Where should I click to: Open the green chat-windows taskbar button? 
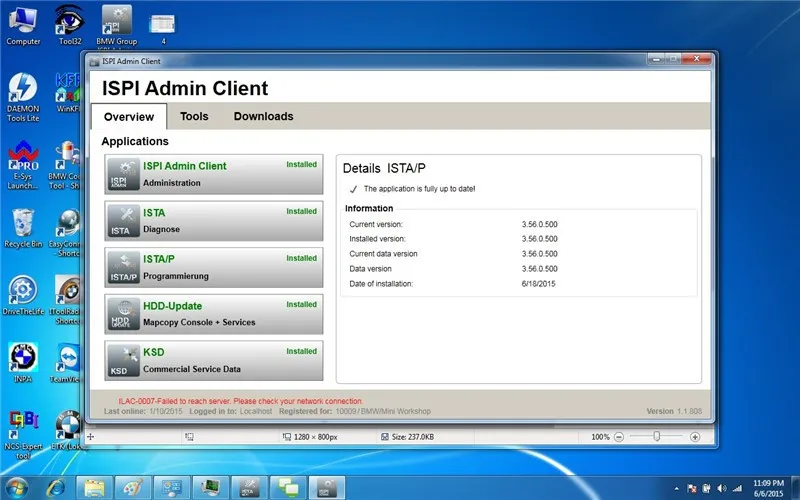288,488
